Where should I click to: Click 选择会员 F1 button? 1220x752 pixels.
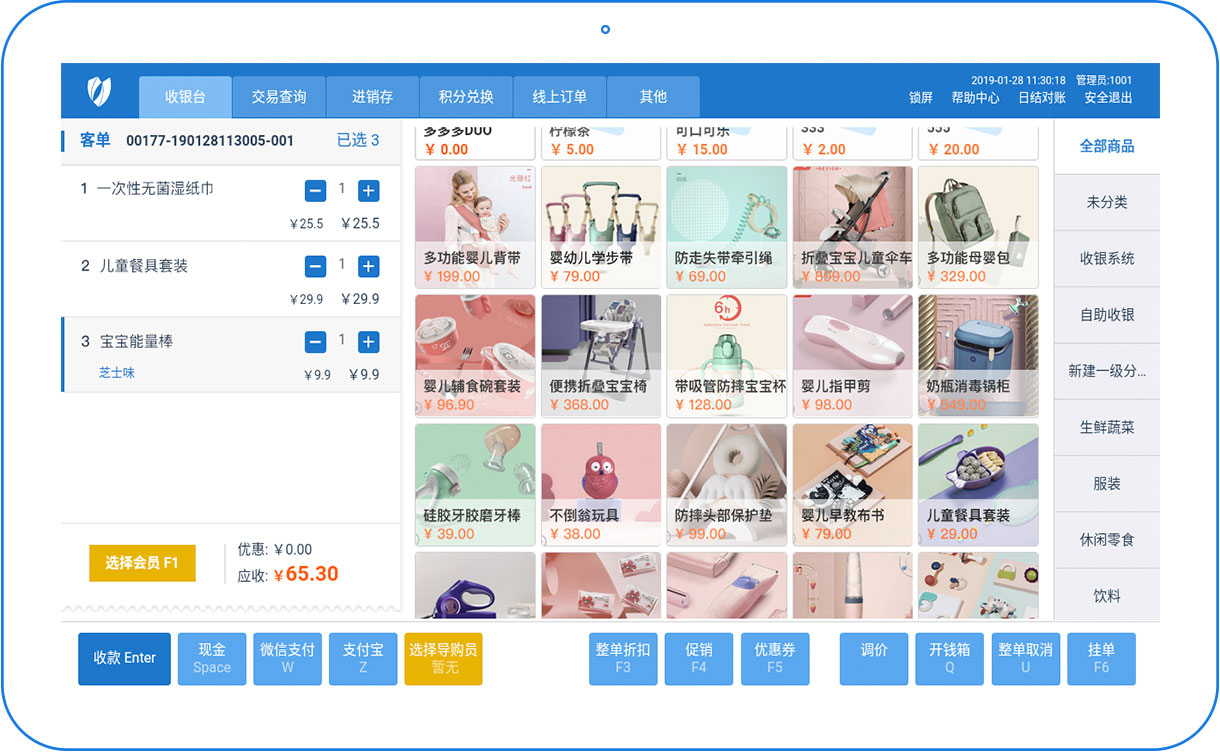[x=142, y=563]
